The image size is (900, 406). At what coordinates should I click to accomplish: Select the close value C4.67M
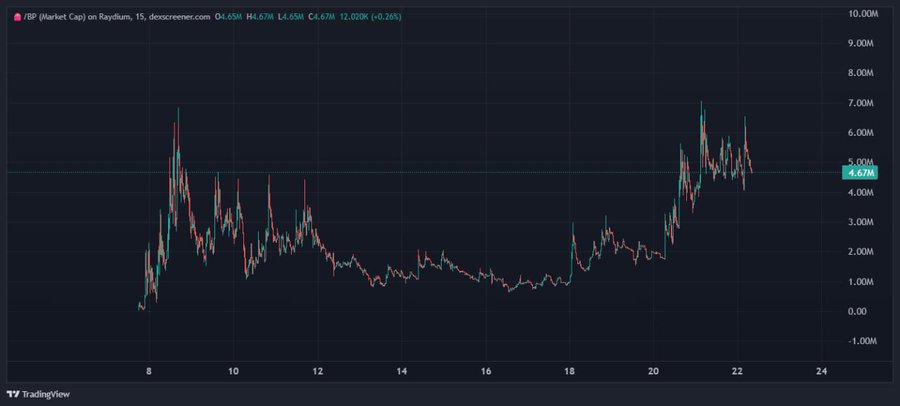[x=321, y=17]
